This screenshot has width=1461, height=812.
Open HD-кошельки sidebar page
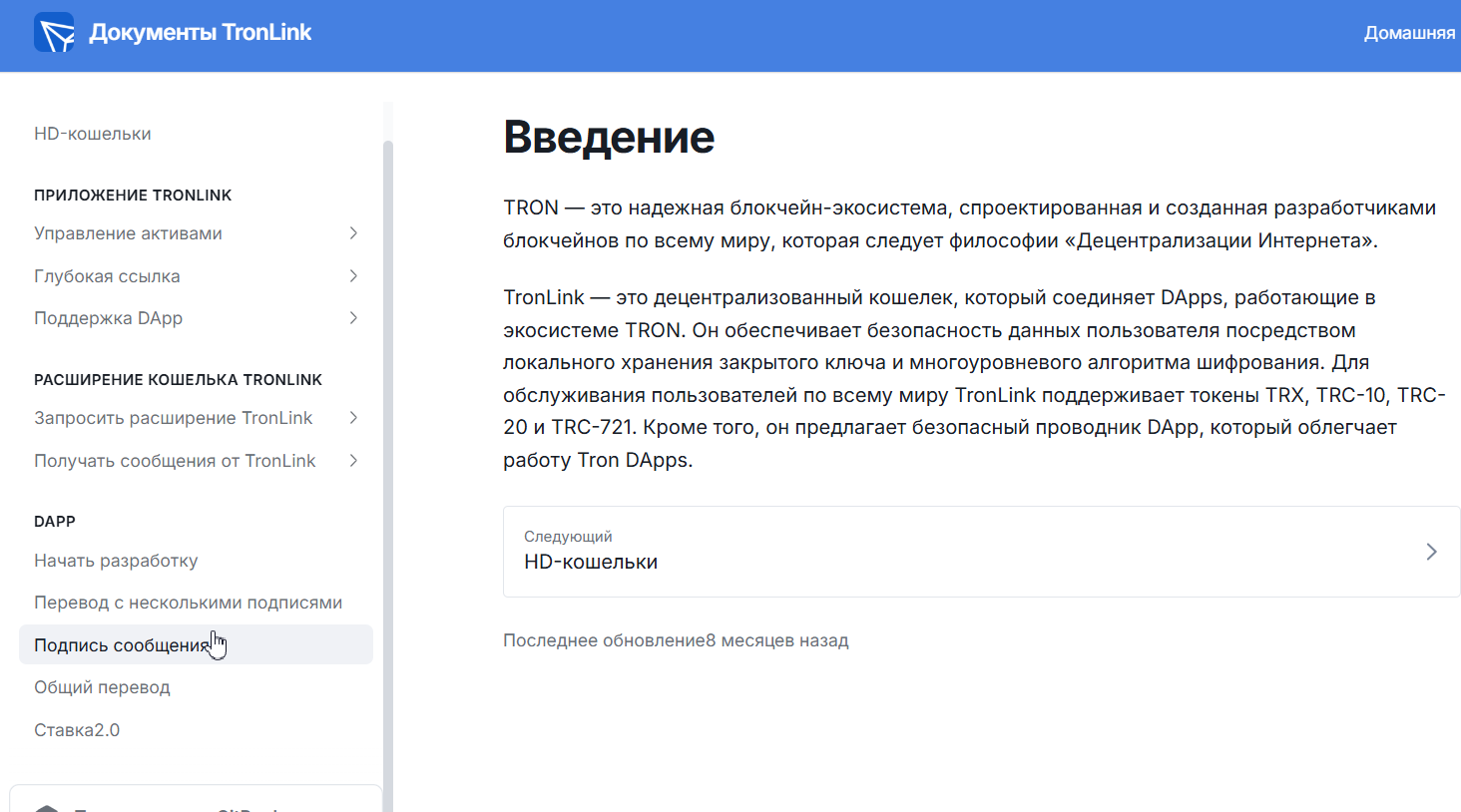(x=93, y=134)
